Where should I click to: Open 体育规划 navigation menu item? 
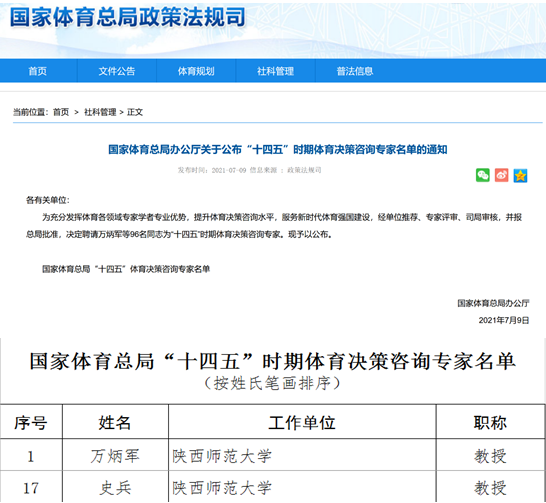196,71
